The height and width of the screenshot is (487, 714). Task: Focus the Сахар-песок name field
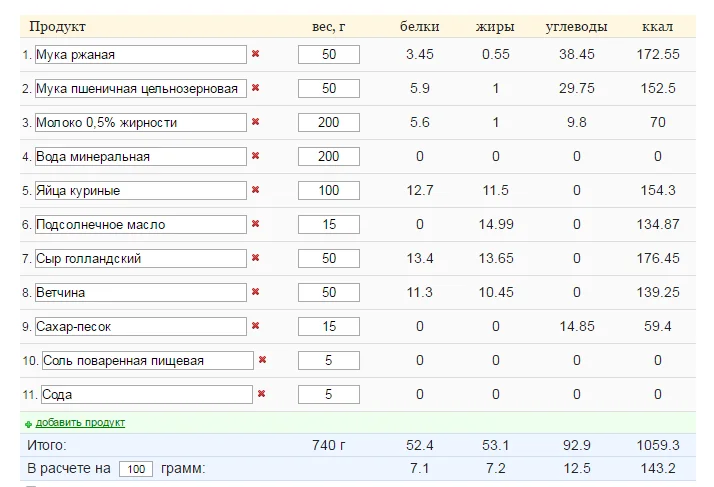[141, 327]
